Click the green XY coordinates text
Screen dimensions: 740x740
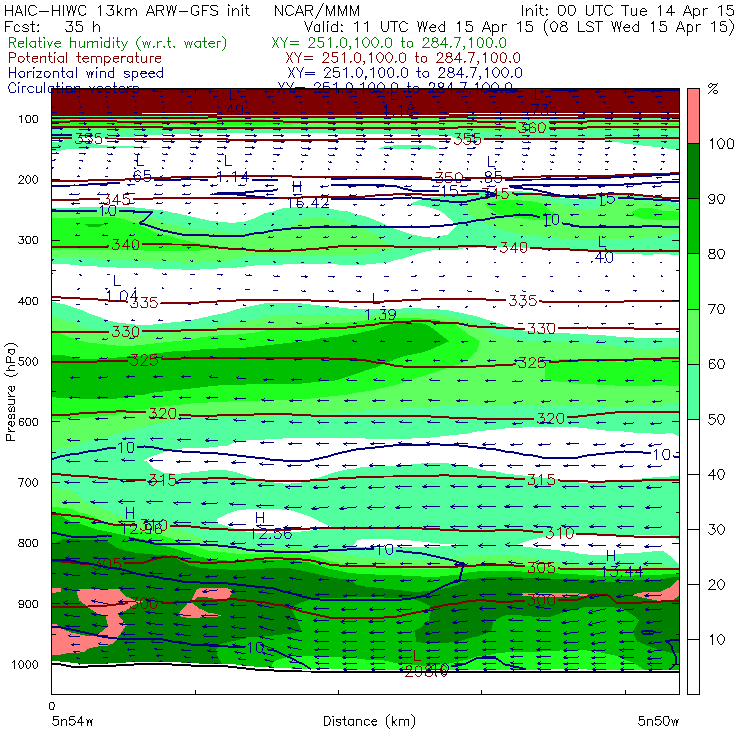tap(389, 43)
